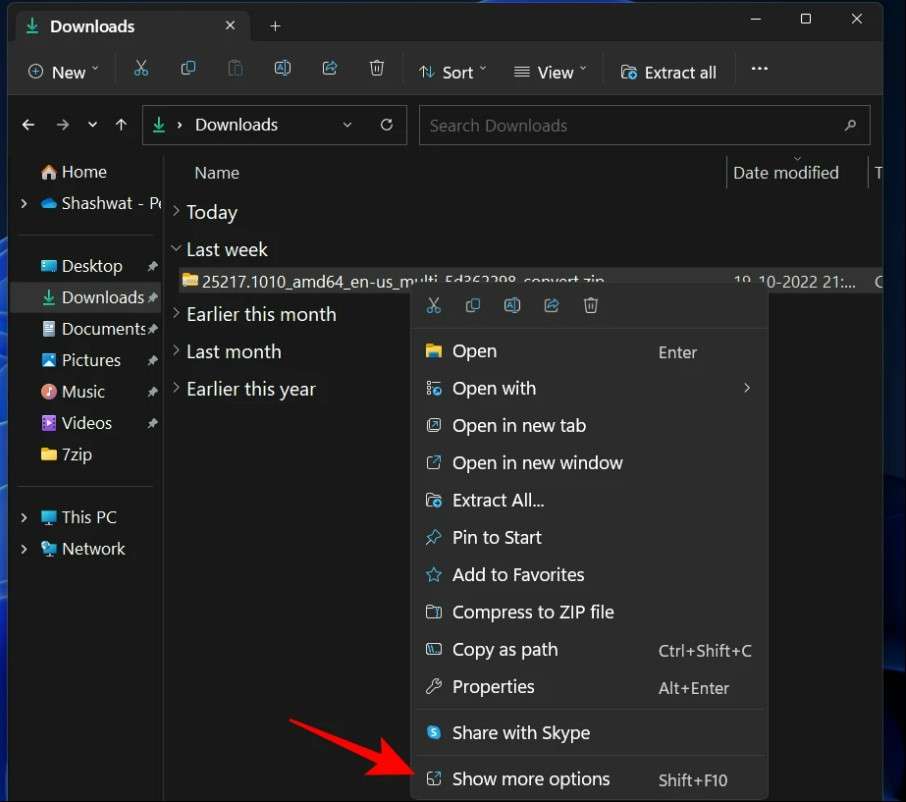The image size is (906, 802).
Task: Choose Open in new tab
Action: [589, 426]
